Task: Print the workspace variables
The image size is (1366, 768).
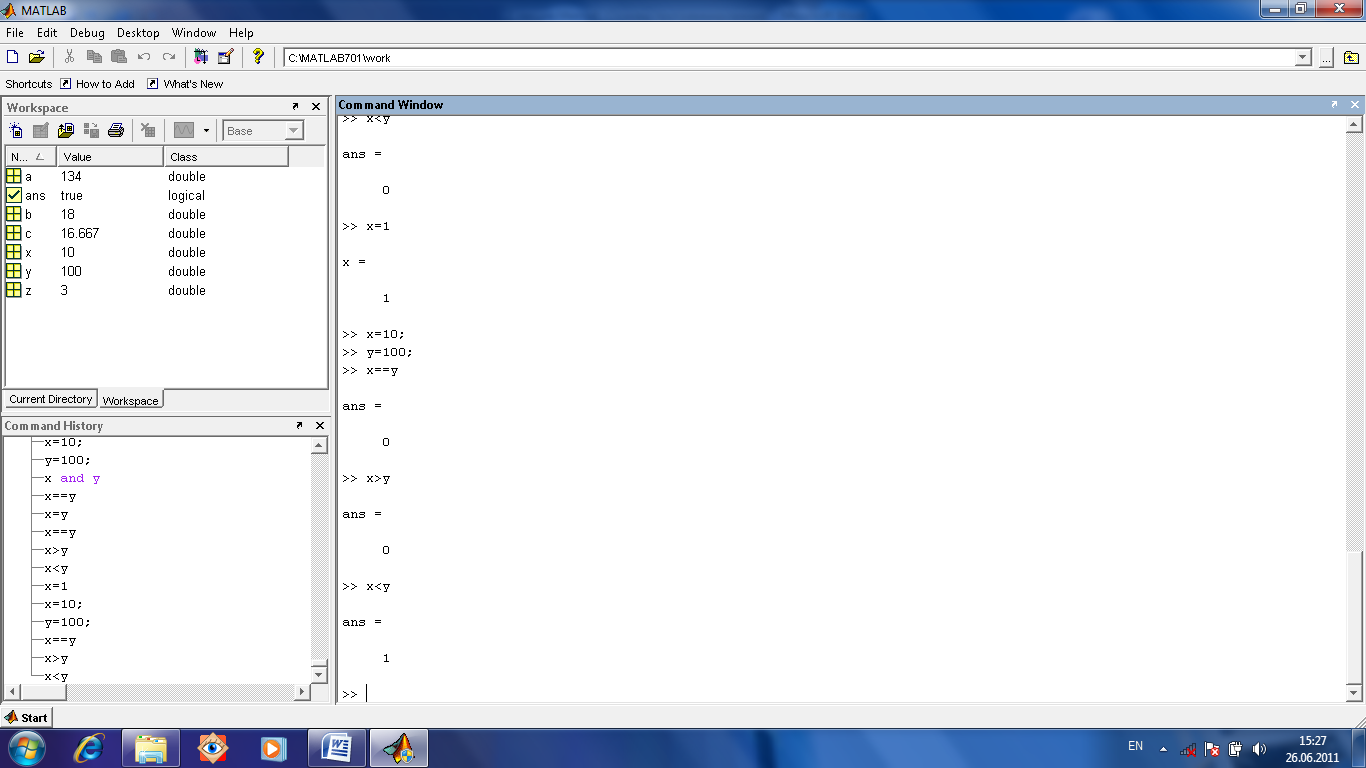Action: tap(116, 130)
